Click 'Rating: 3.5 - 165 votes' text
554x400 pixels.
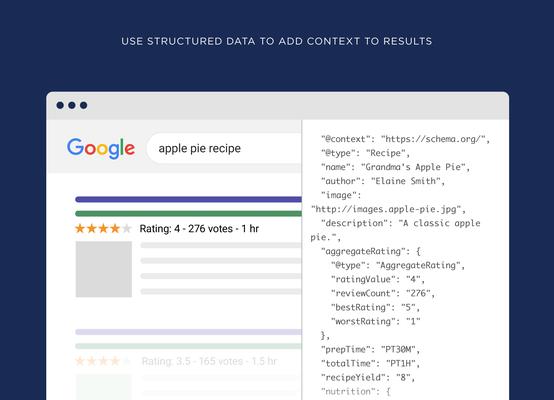tap(193, 361)
